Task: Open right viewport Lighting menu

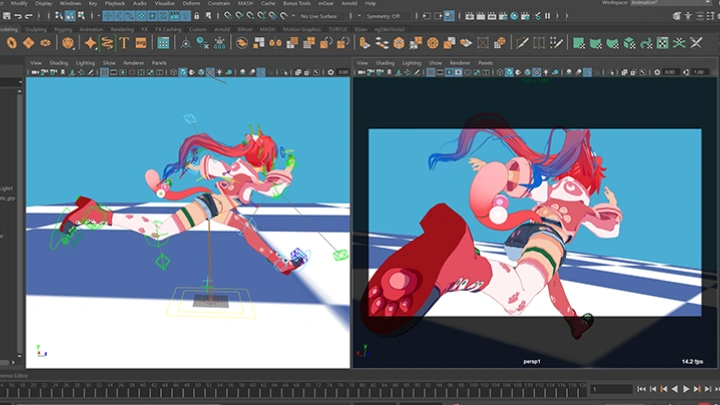Action: click(411, 63)
